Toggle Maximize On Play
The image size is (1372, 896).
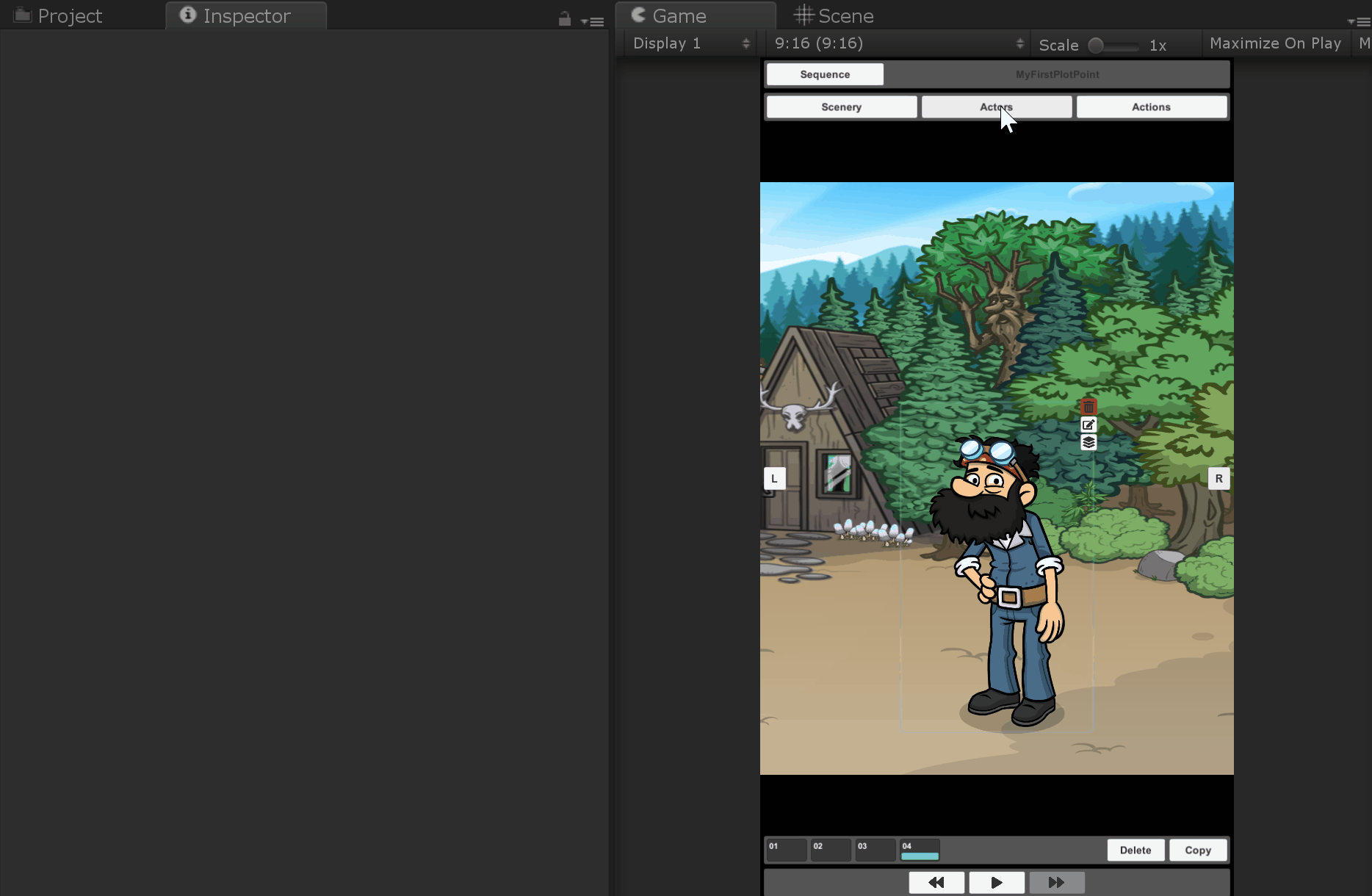(x=1274, y=44)
